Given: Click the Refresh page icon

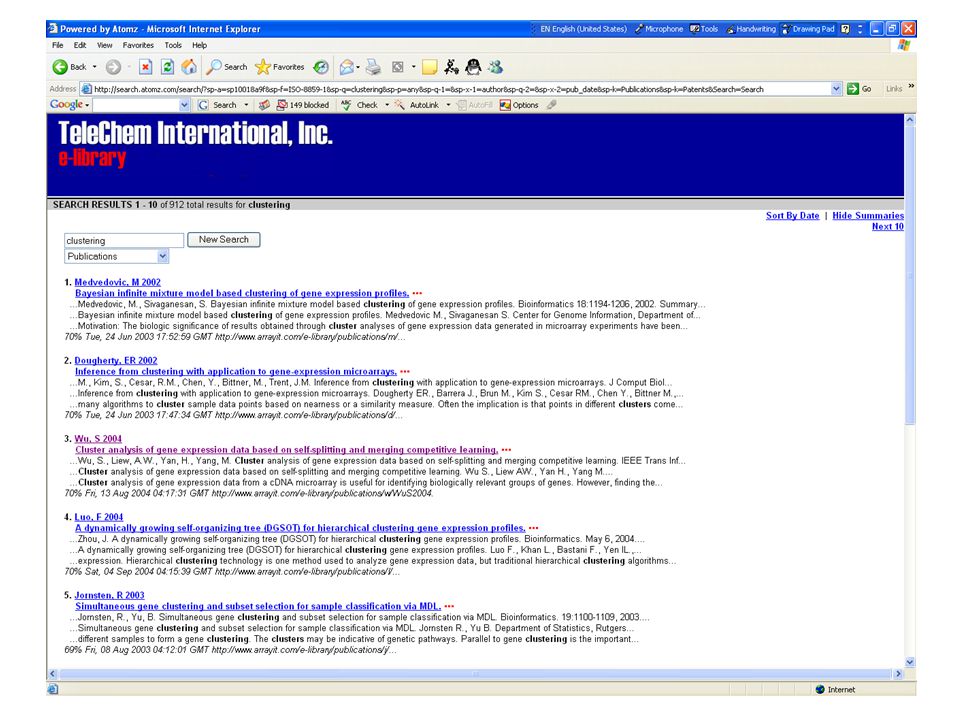Looking at the screenshot, I should (x=167, y=67).
